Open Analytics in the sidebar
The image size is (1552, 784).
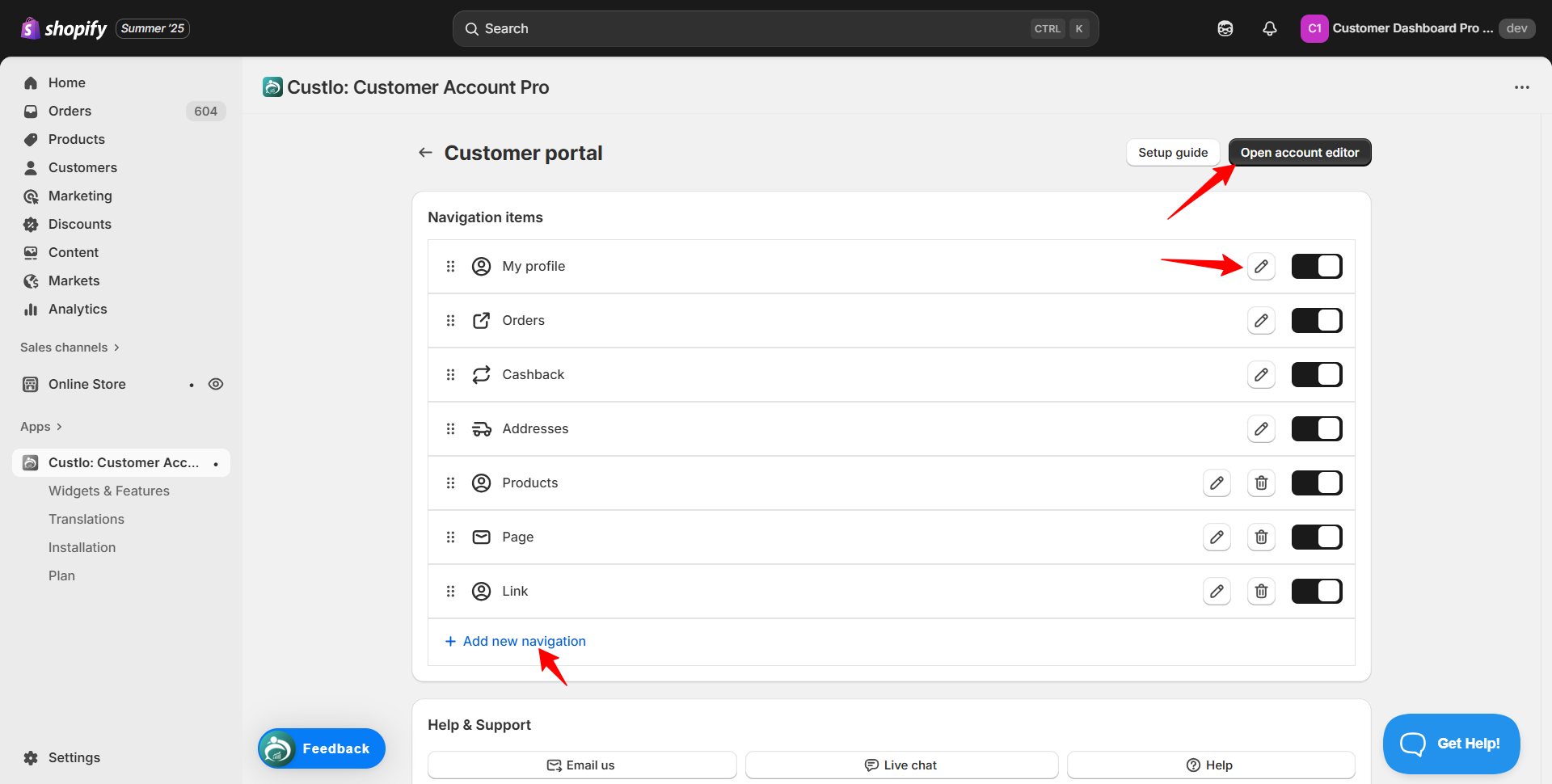pos(121,309)
